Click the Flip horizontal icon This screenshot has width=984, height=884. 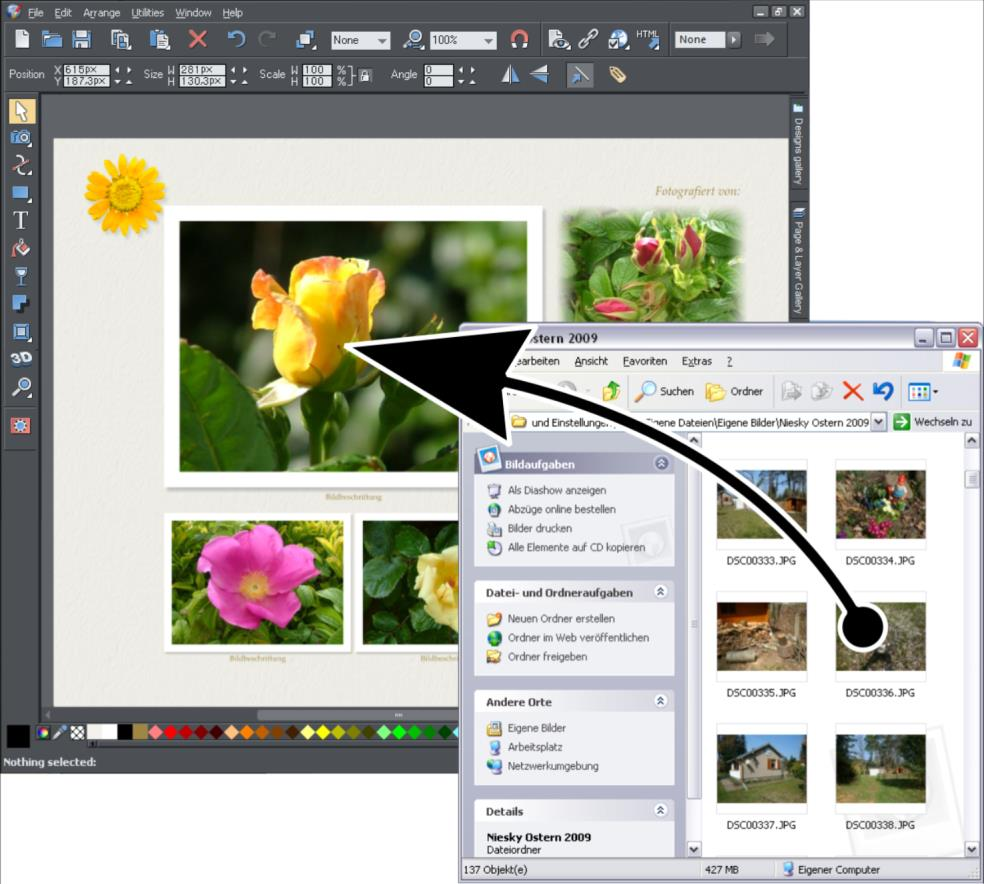510,75
